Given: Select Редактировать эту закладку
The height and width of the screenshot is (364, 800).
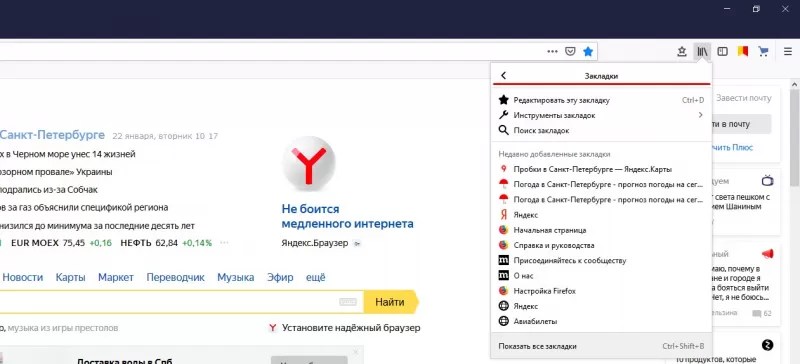Looking at the screenshot, I should (x=601, y=100).
